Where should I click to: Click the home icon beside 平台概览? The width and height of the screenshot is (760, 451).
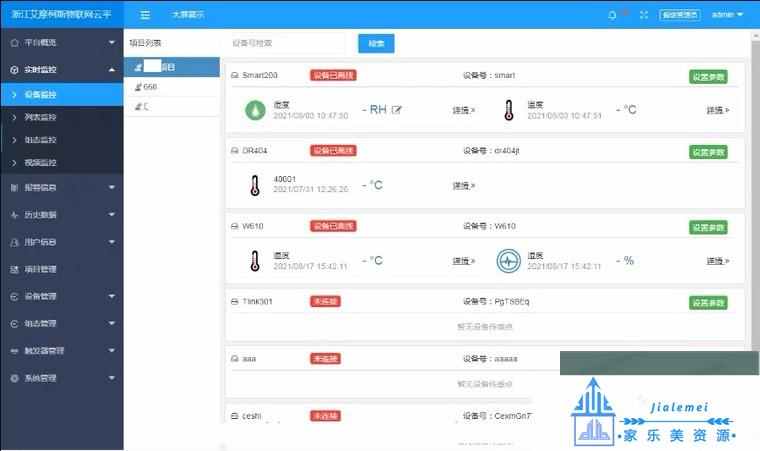15,43
